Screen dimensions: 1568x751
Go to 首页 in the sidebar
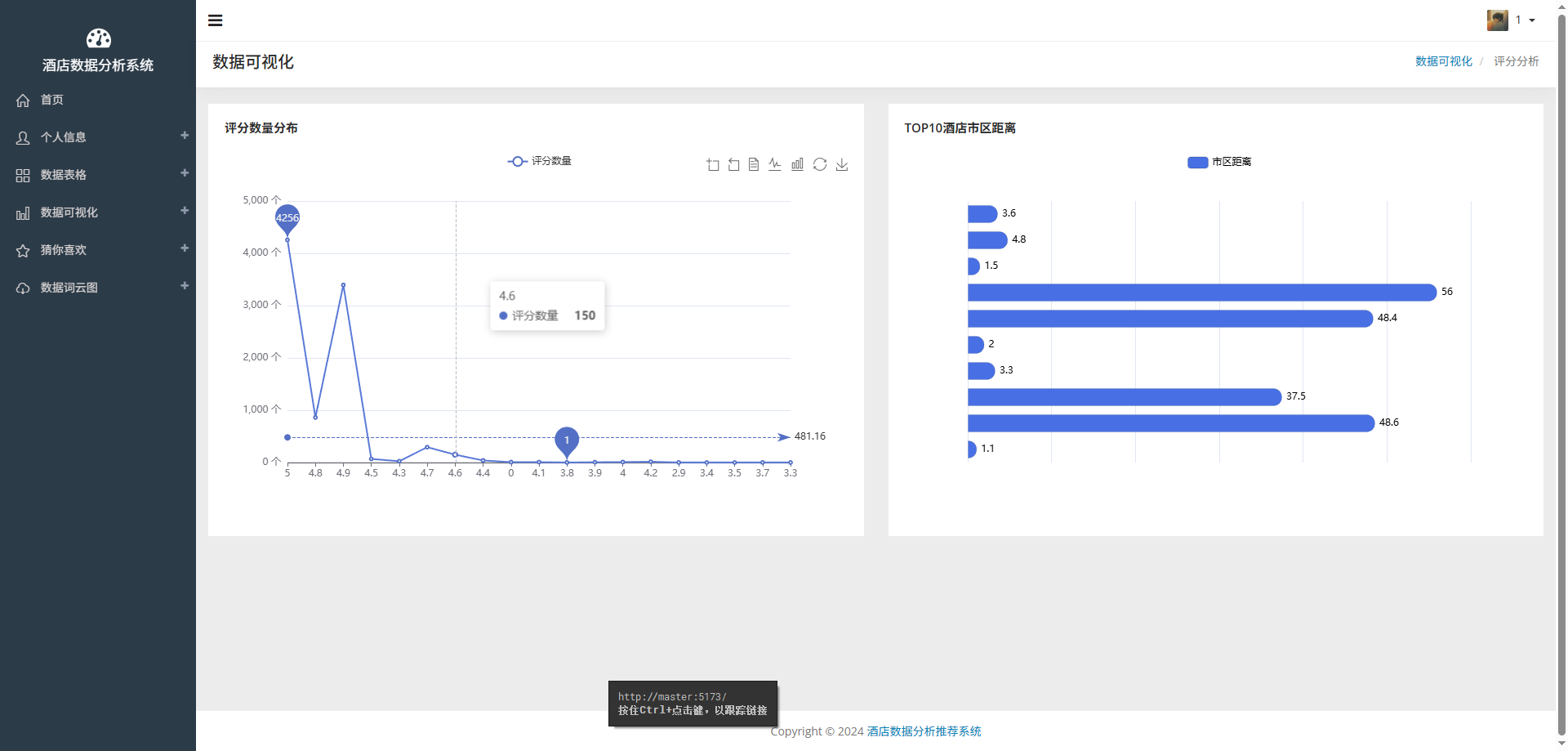click(52, 100)
